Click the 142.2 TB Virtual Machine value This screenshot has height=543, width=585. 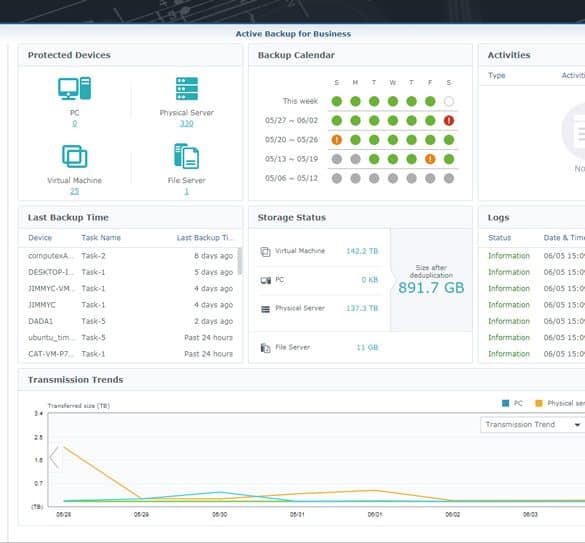click(x=362, y=251)
